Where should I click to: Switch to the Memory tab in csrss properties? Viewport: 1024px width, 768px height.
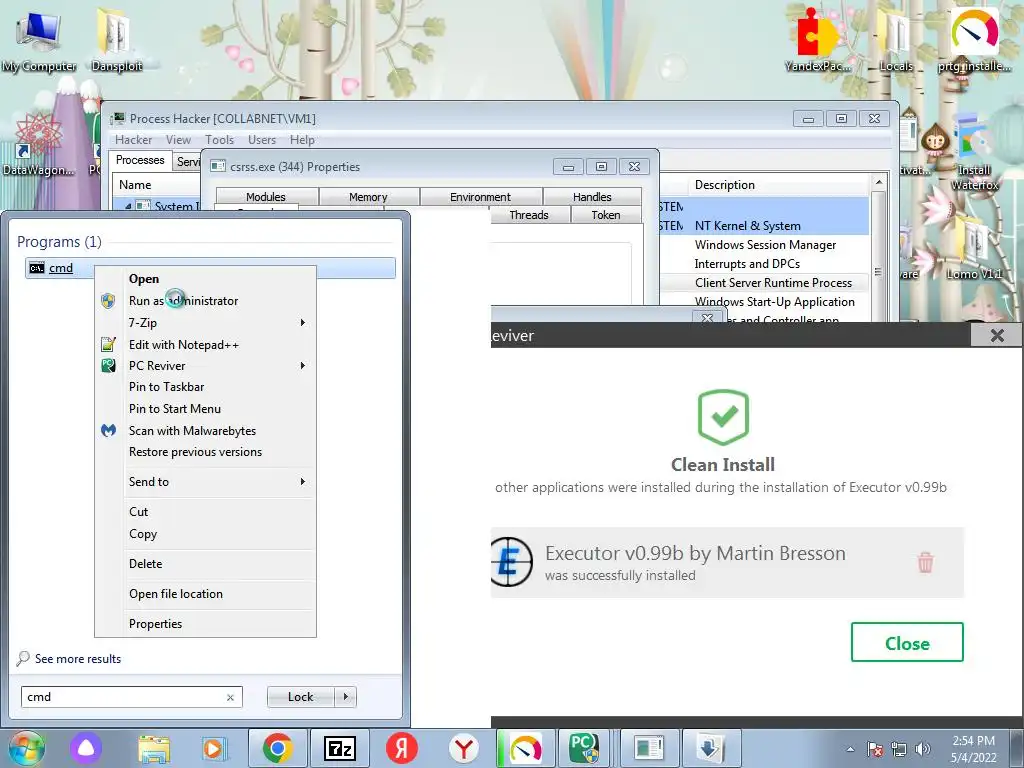point(368,197)
